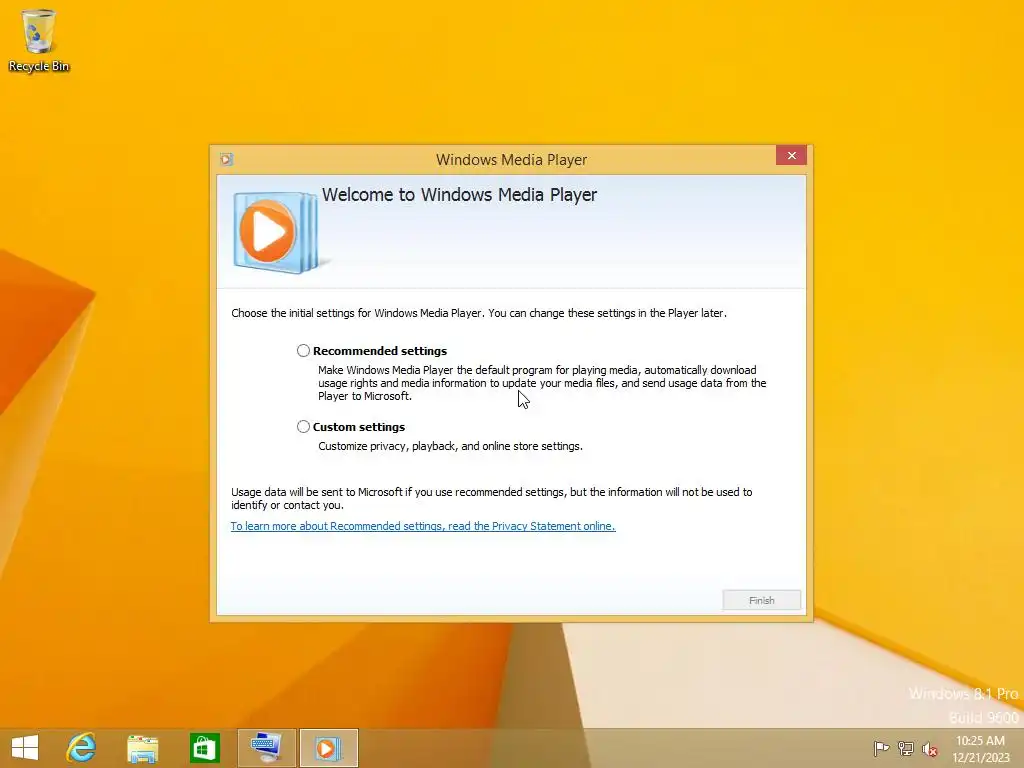This screenshot has width=1024, height=768.
Task: Click the network tray icon
Action: (906, 748)
